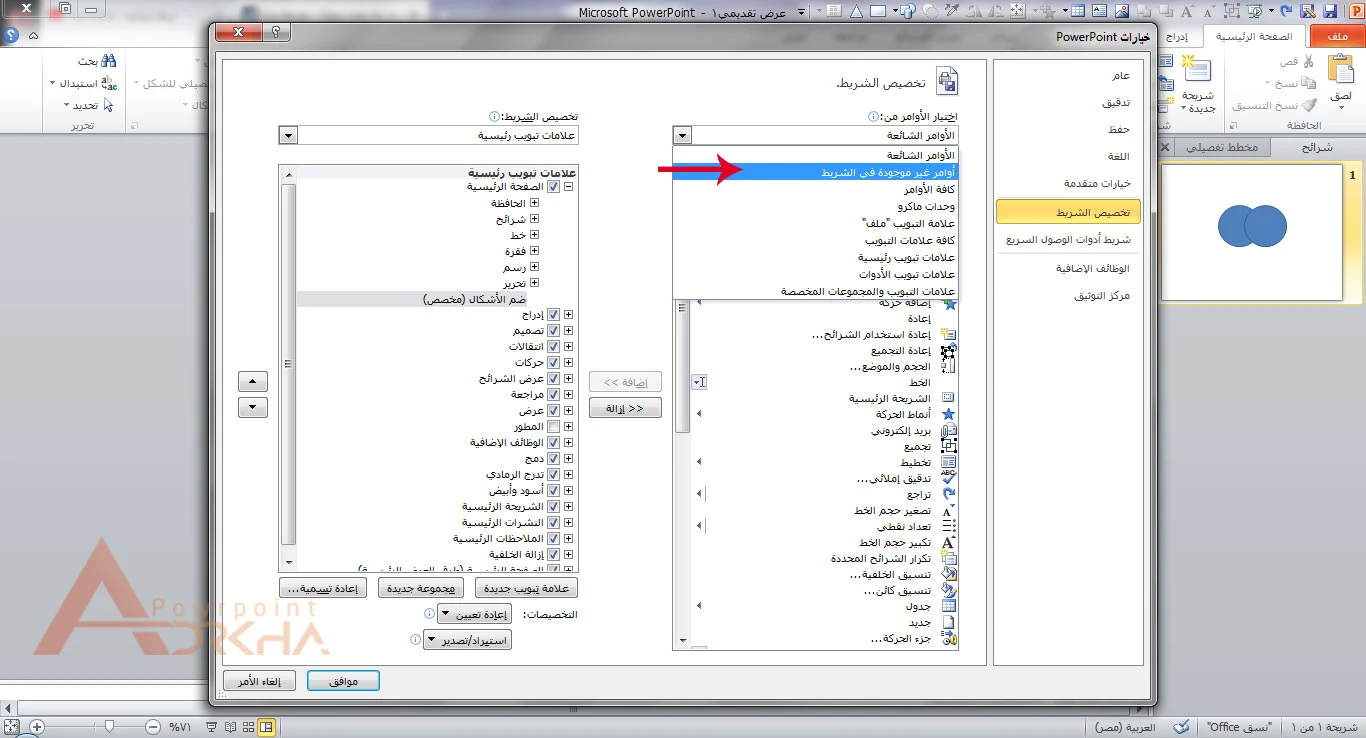Image resolution: width=1366 pixels, height=738 pixels.
Task: Open the استيراد/تصدير dropdown button
Action: [468, 640]
